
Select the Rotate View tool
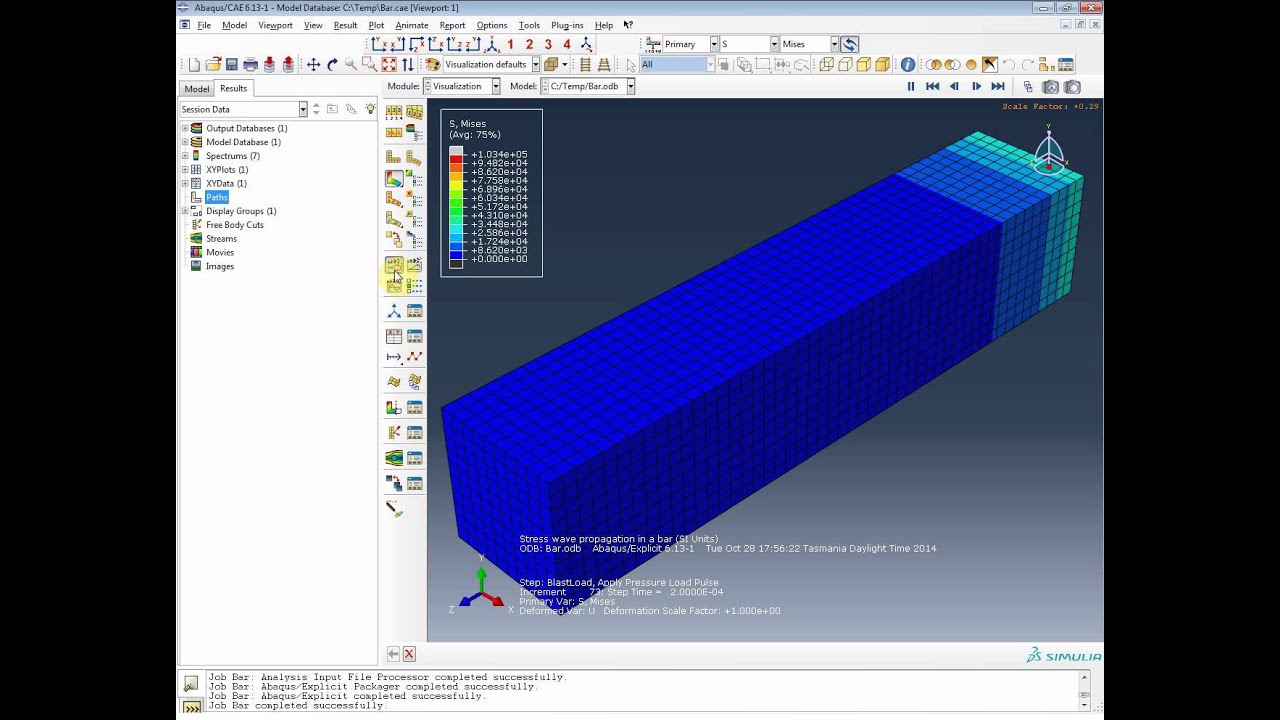click(332, 65)
